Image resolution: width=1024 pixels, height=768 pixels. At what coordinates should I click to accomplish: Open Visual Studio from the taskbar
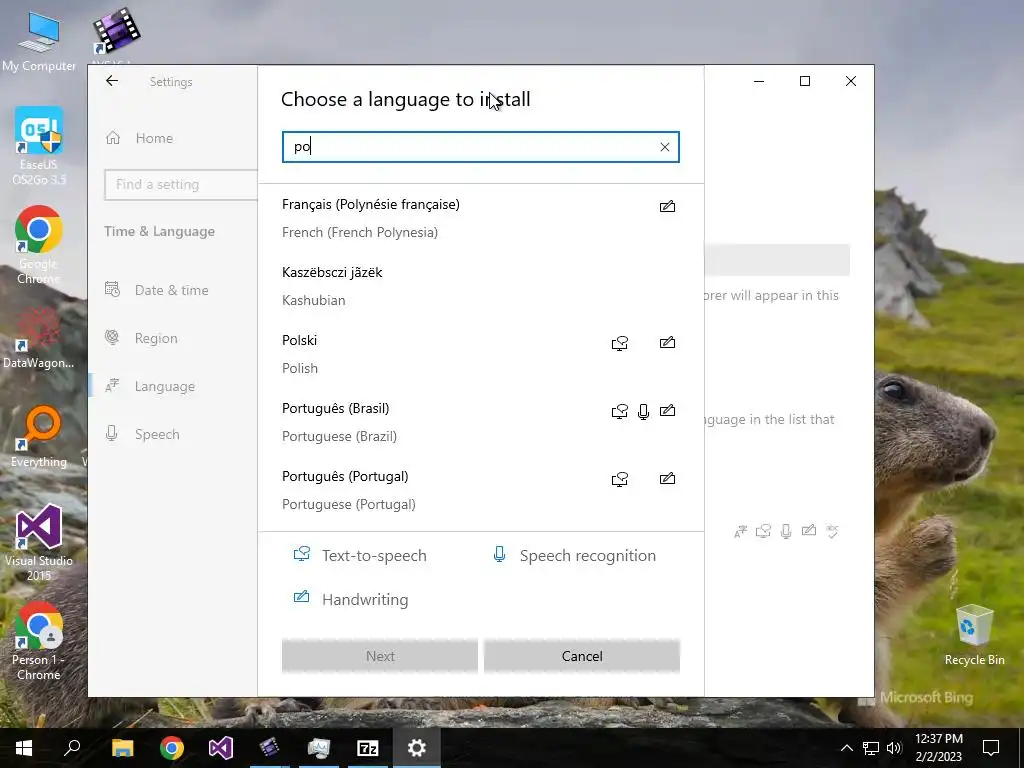(x=221, y=748)
